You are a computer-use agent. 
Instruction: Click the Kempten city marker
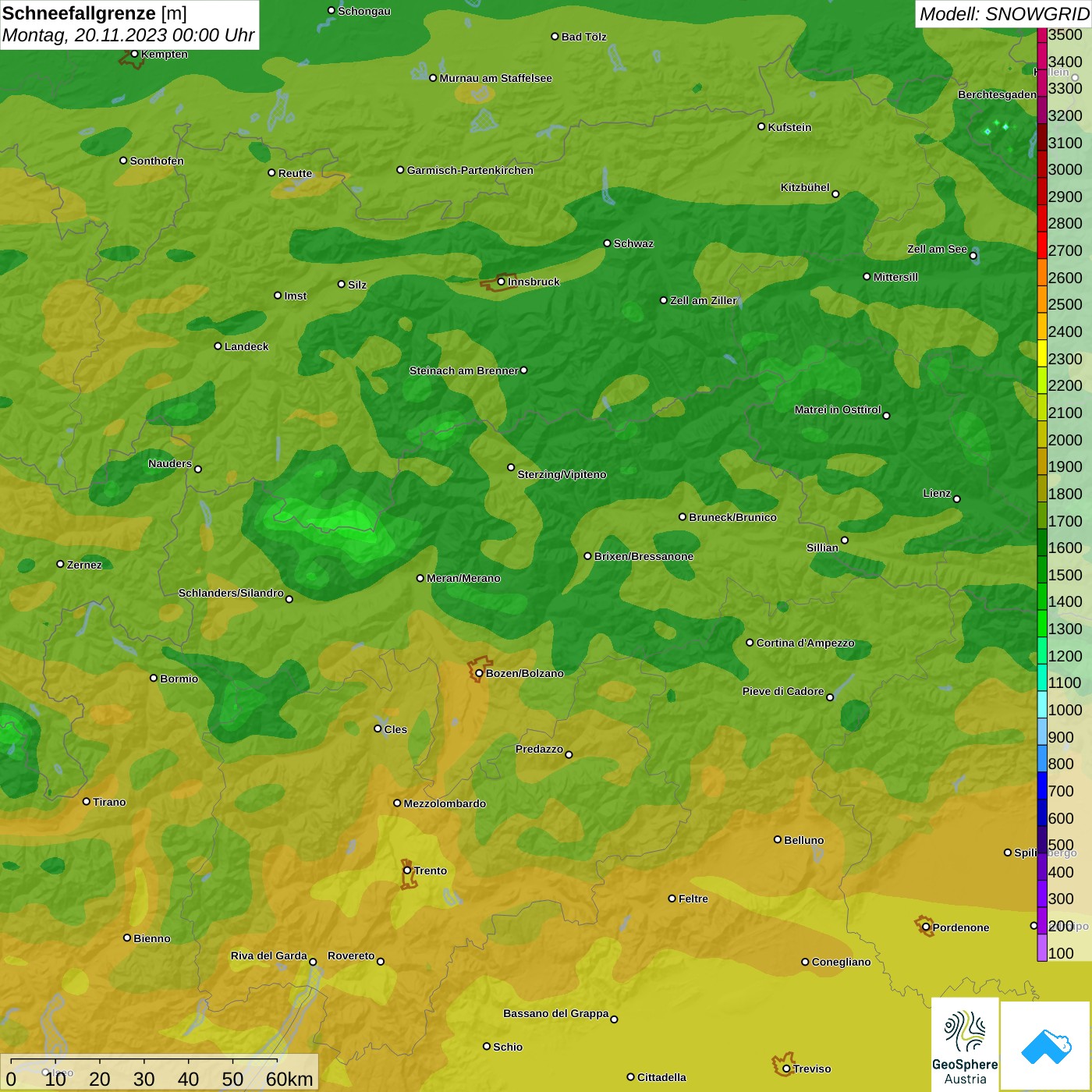[x=134, y=54]
